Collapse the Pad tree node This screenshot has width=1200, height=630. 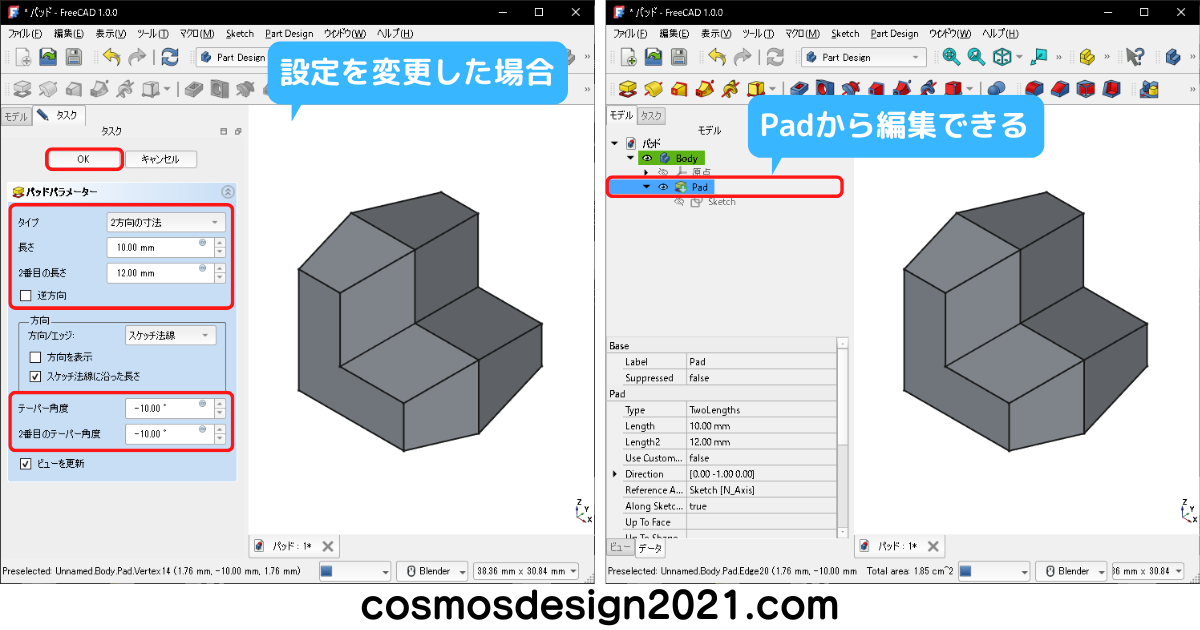[x=646, y=187]
